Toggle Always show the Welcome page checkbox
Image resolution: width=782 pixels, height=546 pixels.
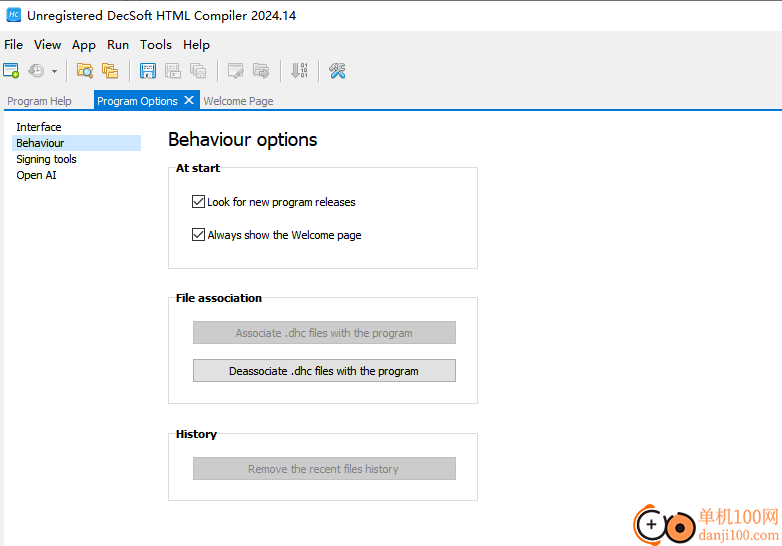click(x=198, y=234)
